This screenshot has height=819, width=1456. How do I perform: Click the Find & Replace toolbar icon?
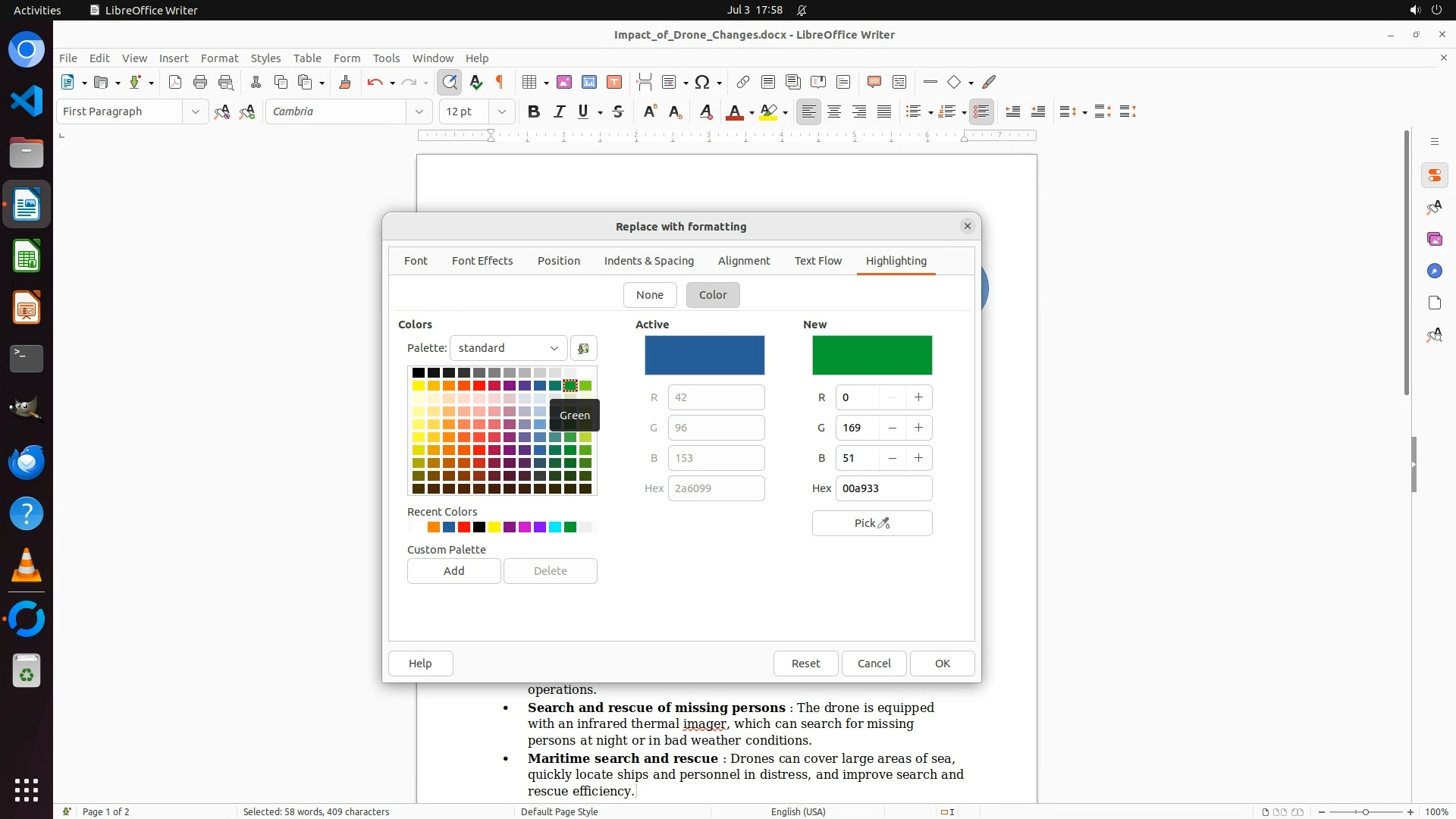[x=450, y=82]
